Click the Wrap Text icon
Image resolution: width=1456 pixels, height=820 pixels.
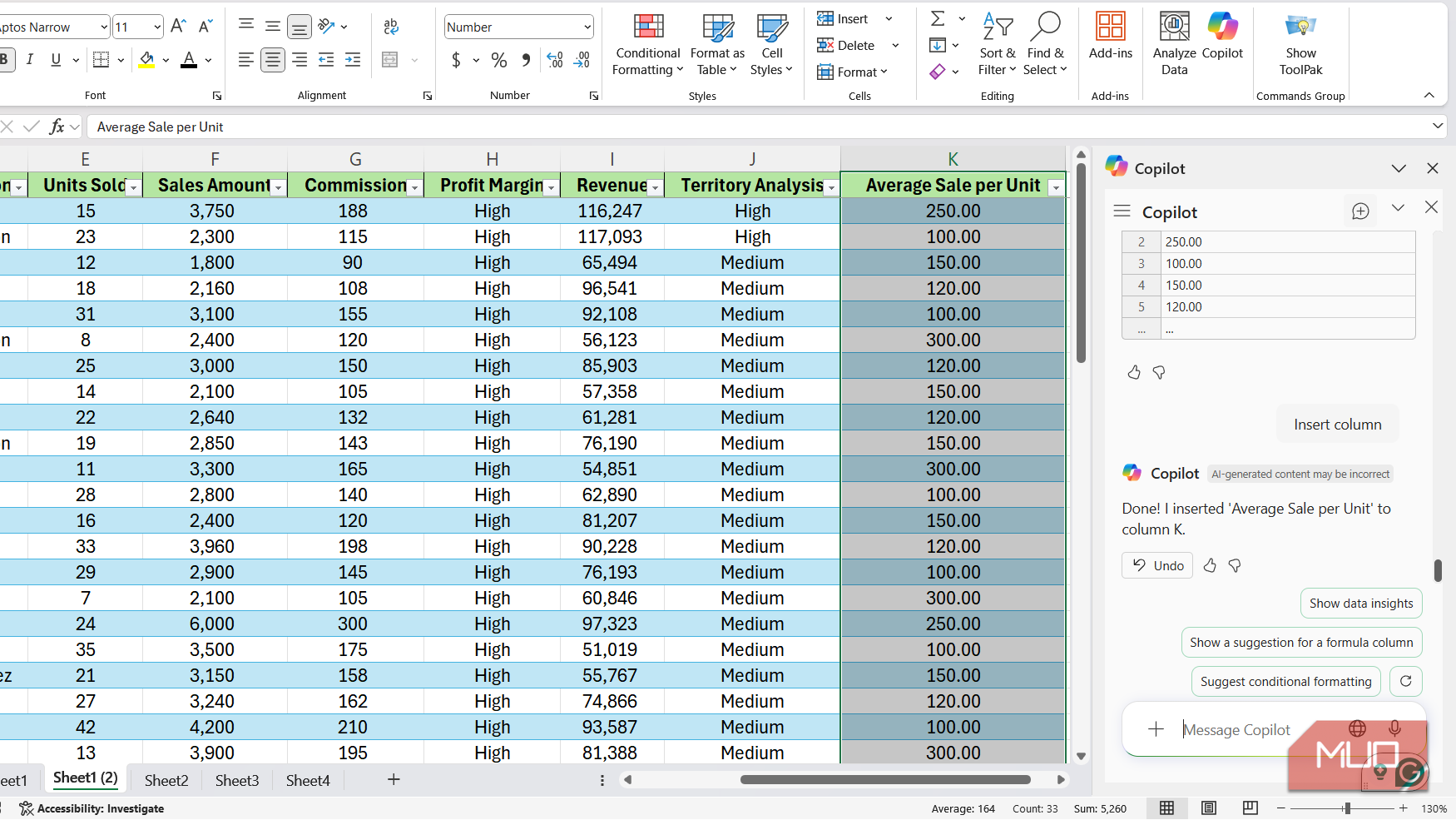[391, 27]
